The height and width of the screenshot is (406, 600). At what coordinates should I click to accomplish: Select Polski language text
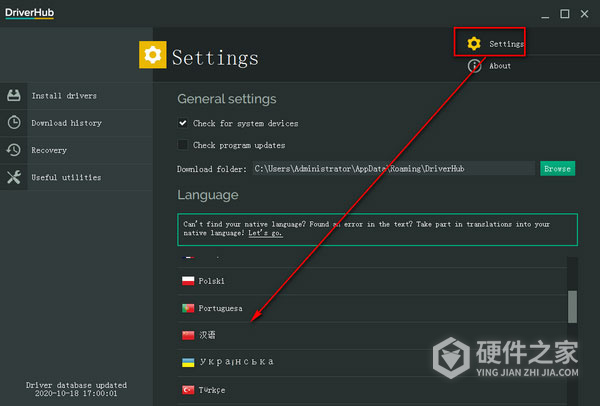[x=211, y=281]
